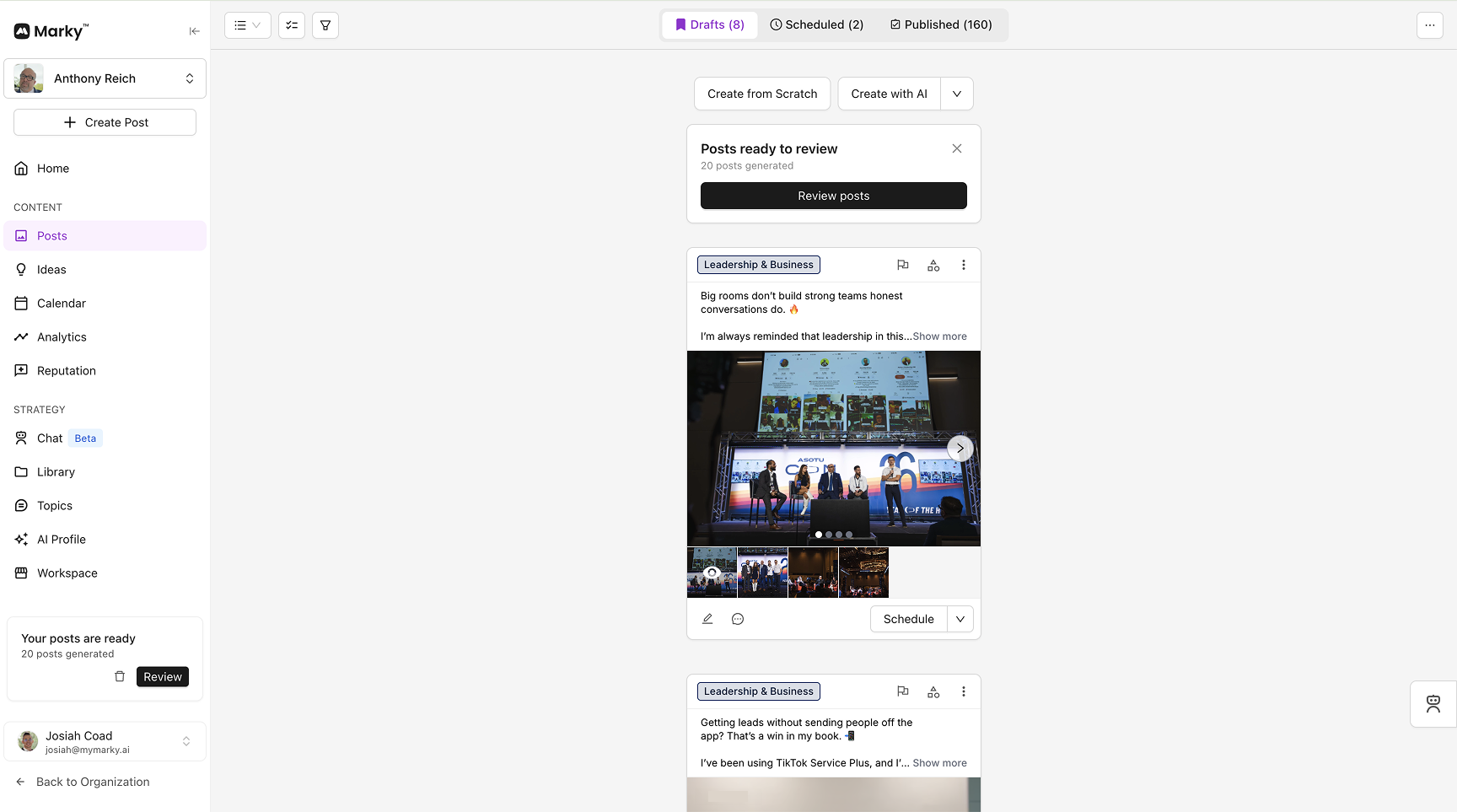
Task: Open AI Profile in the sidebar
Action: pyautogui.click(x=105, y=540)
